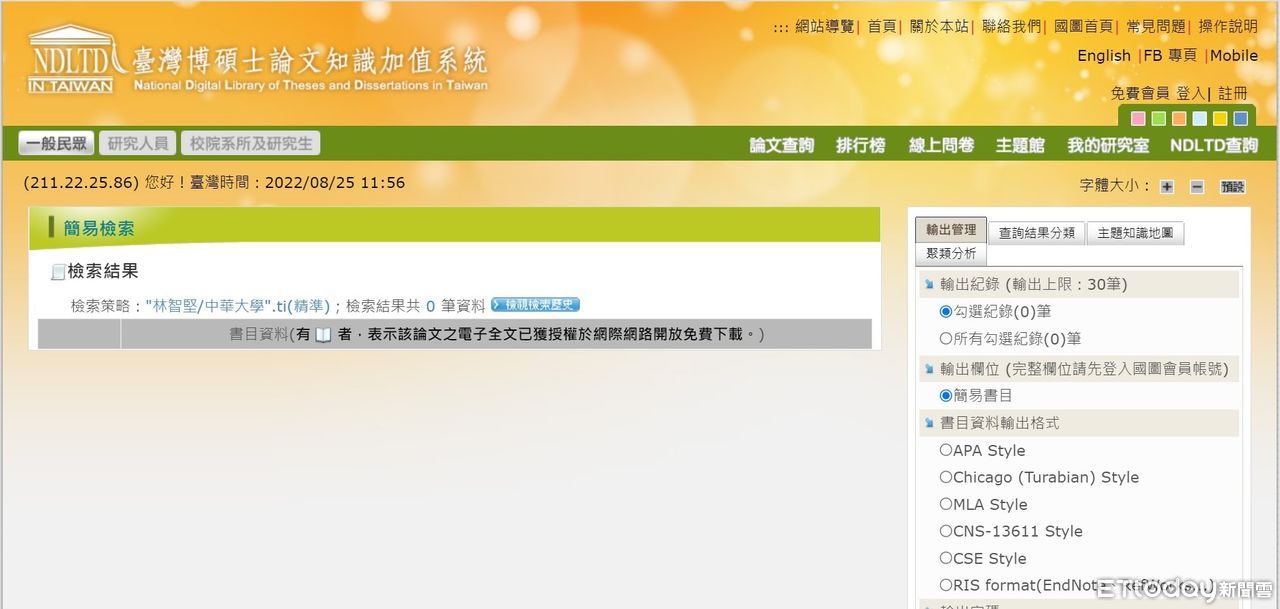The width and height of the screenshot is (1280, 609).
Task: Choose APA Style output format
Action: (946, 450)
